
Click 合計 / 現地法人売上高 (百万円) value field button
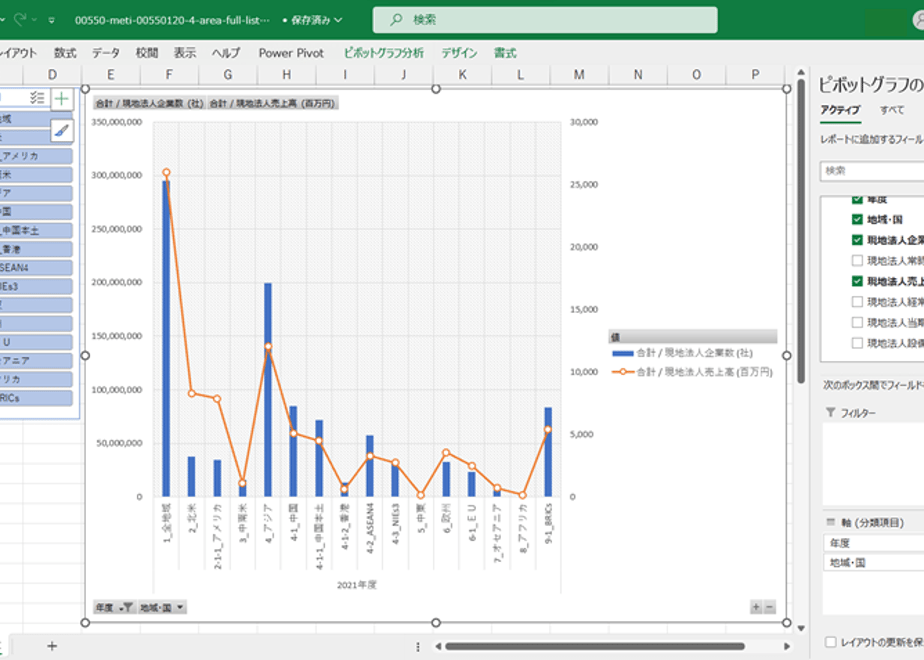273,103
